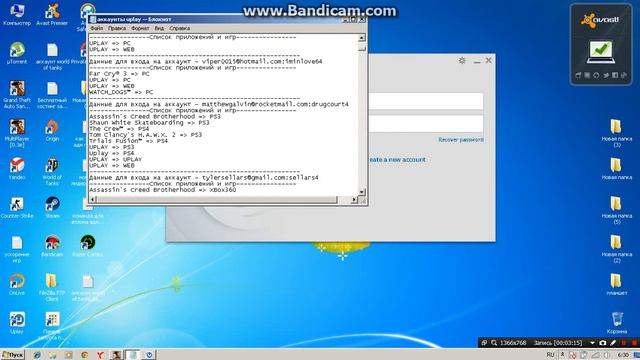This screenshot has width=640, height=360.
Task: Click the system tray clock showing 6:30
Action: click(623, 355)
